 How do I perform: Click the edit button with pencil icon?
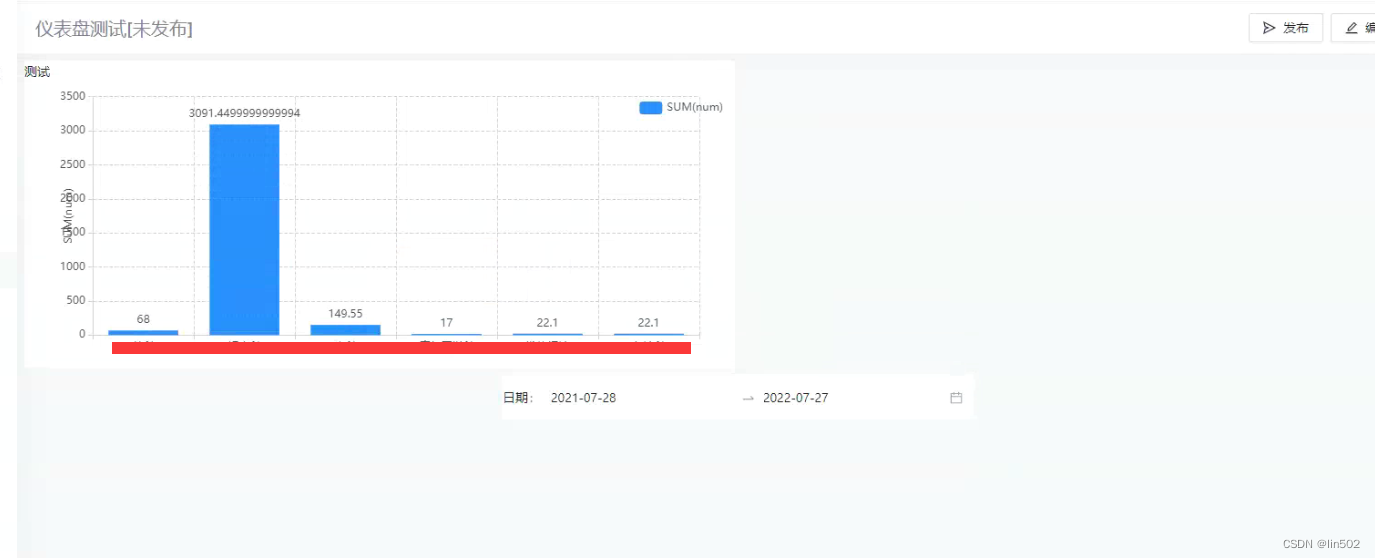tap(1353, 28)
